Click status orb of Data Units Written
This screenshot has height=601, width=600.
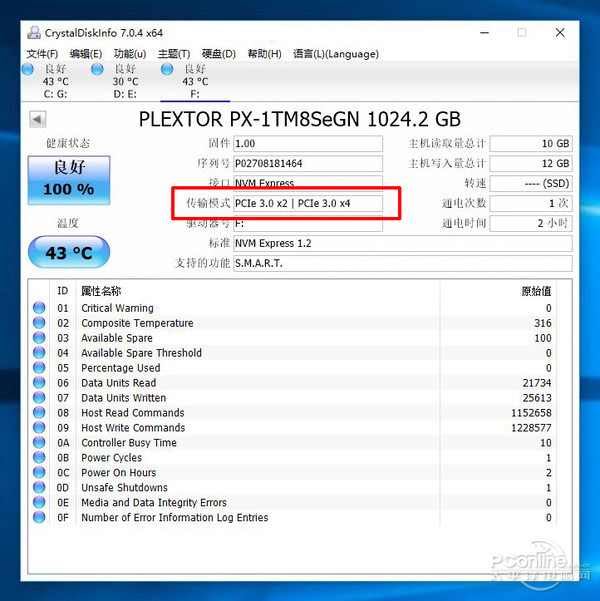click(39, 397)
